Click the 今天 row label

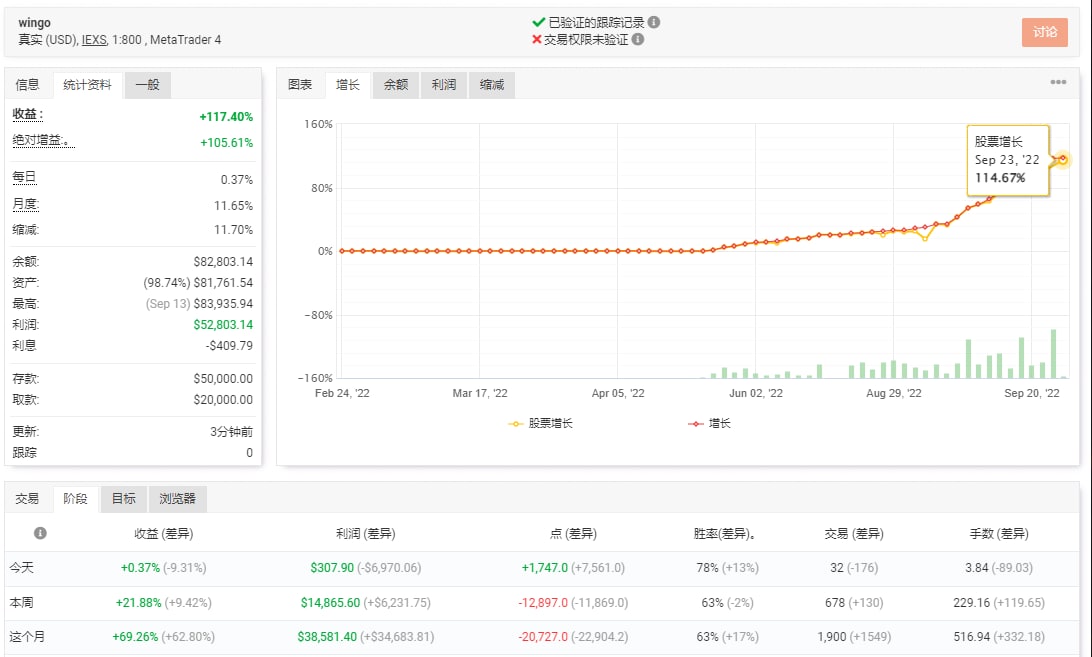(22, 568)
